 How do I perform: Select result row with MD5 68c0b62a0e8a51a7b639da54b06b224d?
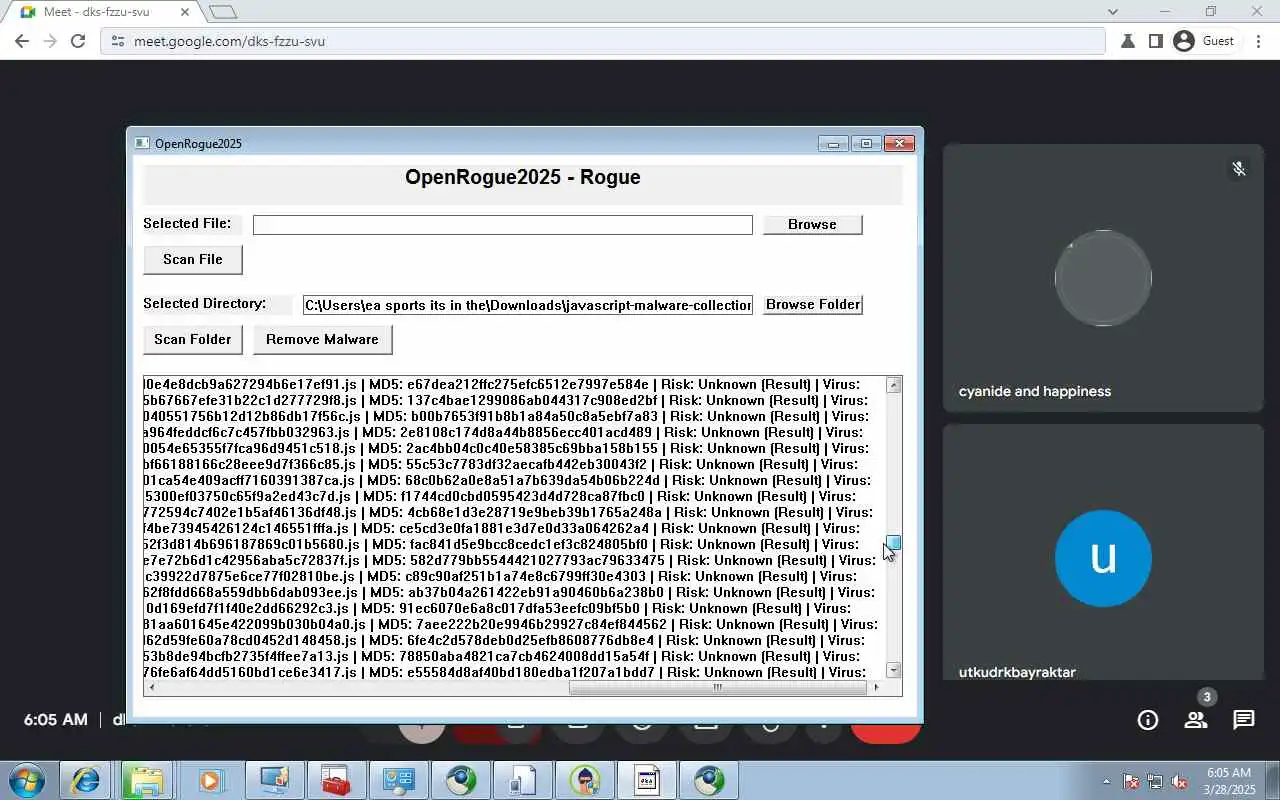click(x=515, y=480)
